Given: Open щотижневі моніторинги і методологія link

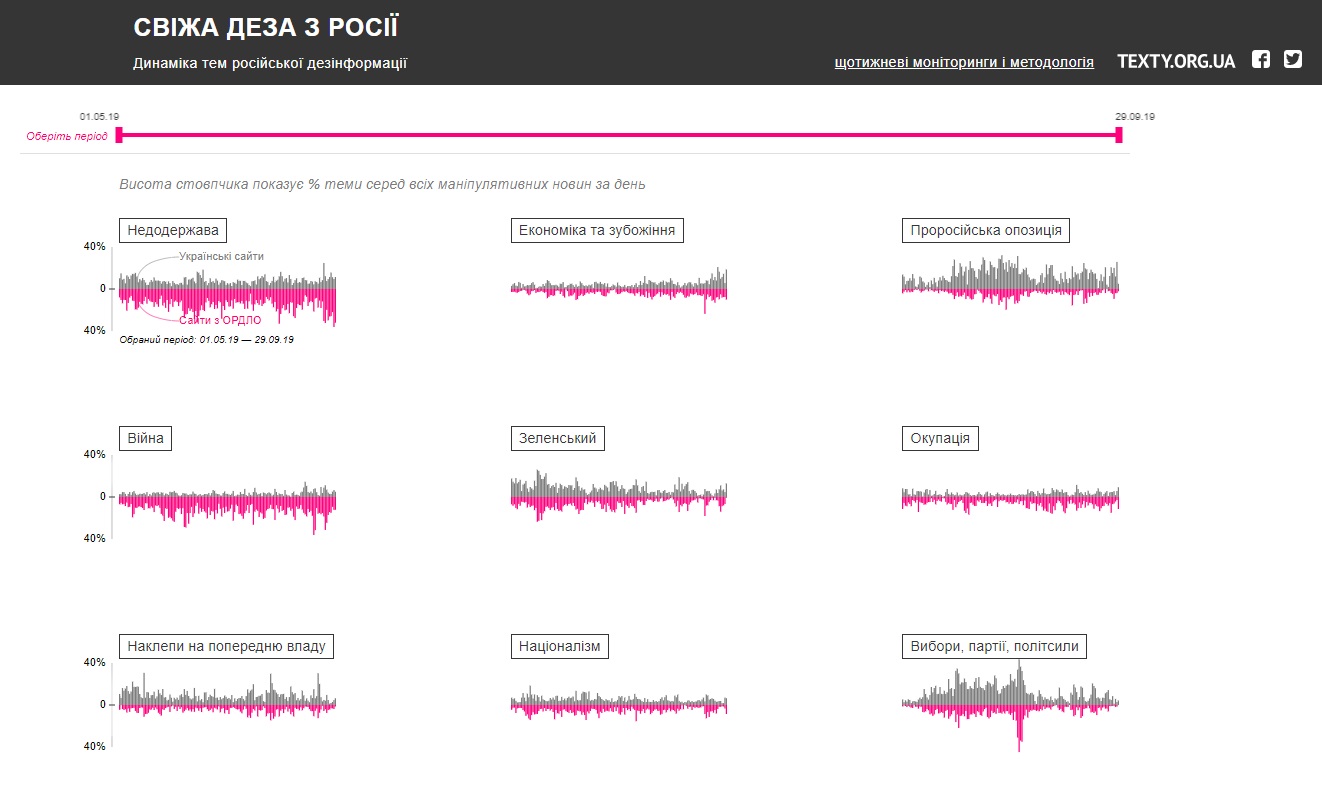Looking at the screenshot, I should coord(964,62).
